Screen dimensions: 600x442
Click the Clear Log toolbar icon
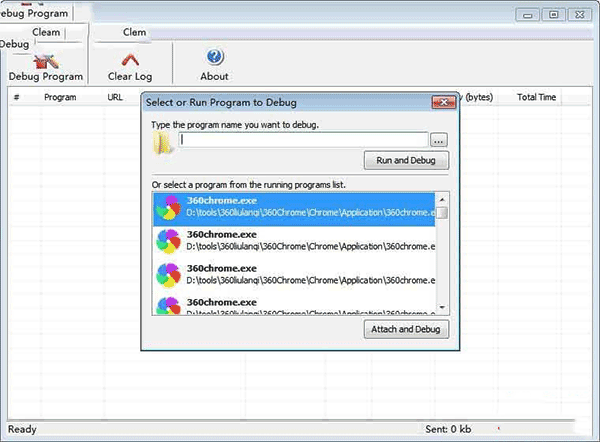coord(130,60)
